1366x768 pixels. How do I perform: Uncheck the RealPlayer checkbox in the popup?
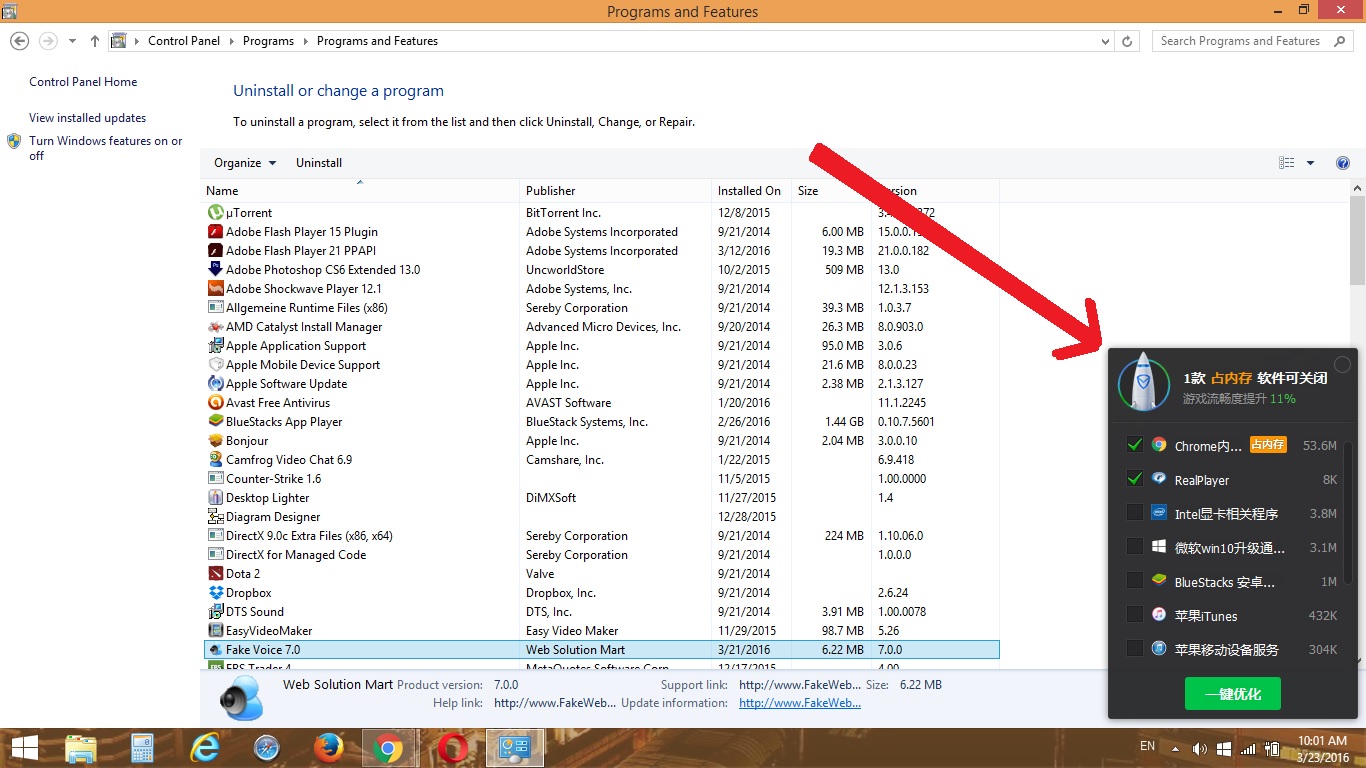1135,479
